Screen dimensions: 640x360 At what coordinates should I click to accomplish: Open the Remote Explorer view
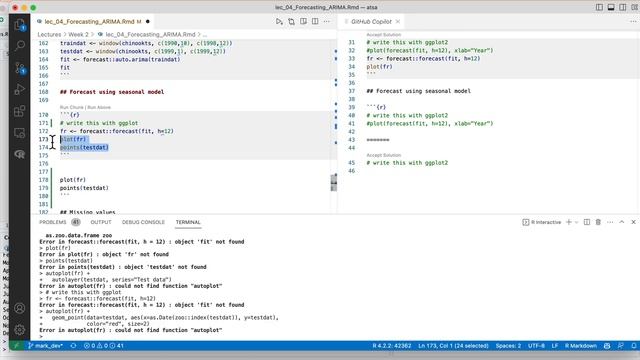[x=20, y=133]
